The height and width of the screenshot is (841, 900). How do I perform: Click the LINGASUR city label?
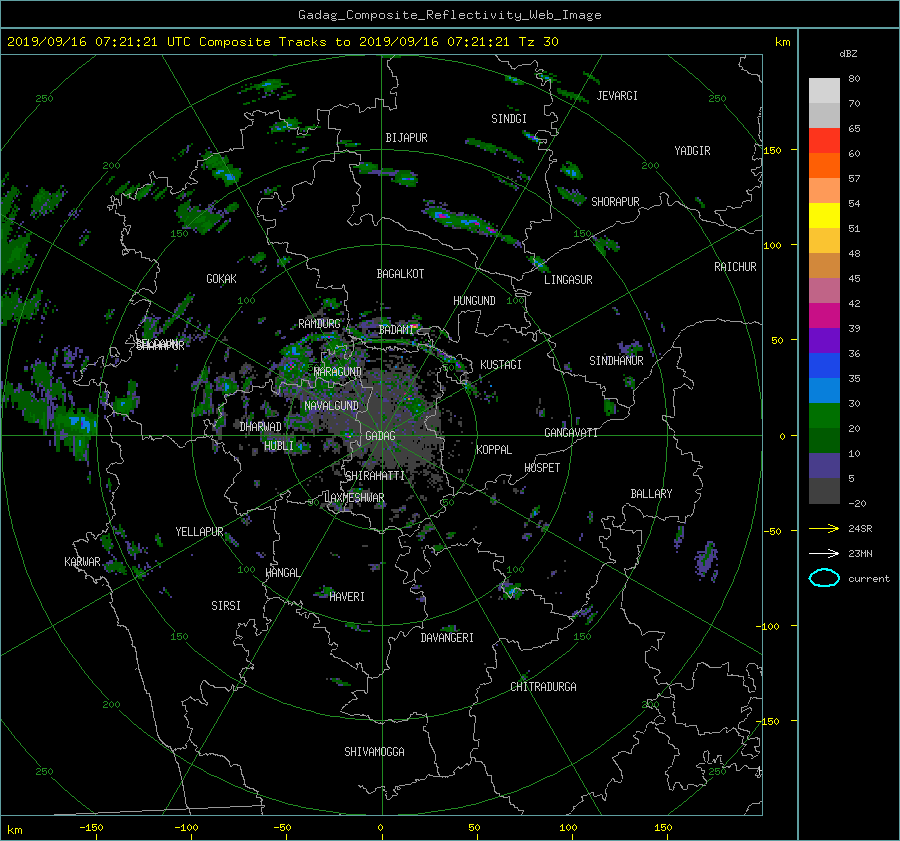568,280
